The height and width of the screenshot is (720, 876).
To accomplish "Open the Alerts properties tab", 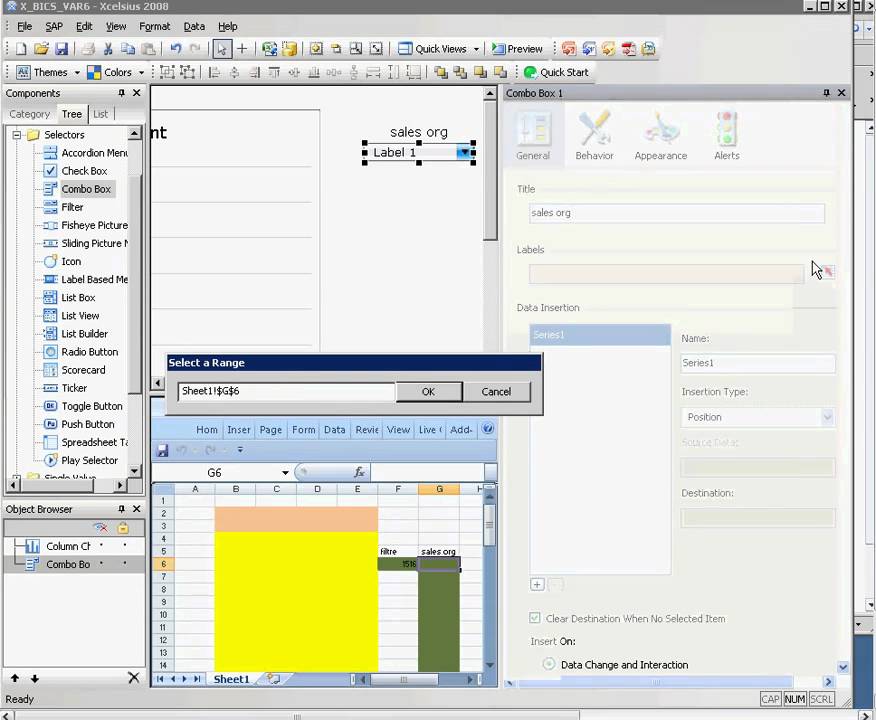I will pyautogui.click(x=726, y=136).
